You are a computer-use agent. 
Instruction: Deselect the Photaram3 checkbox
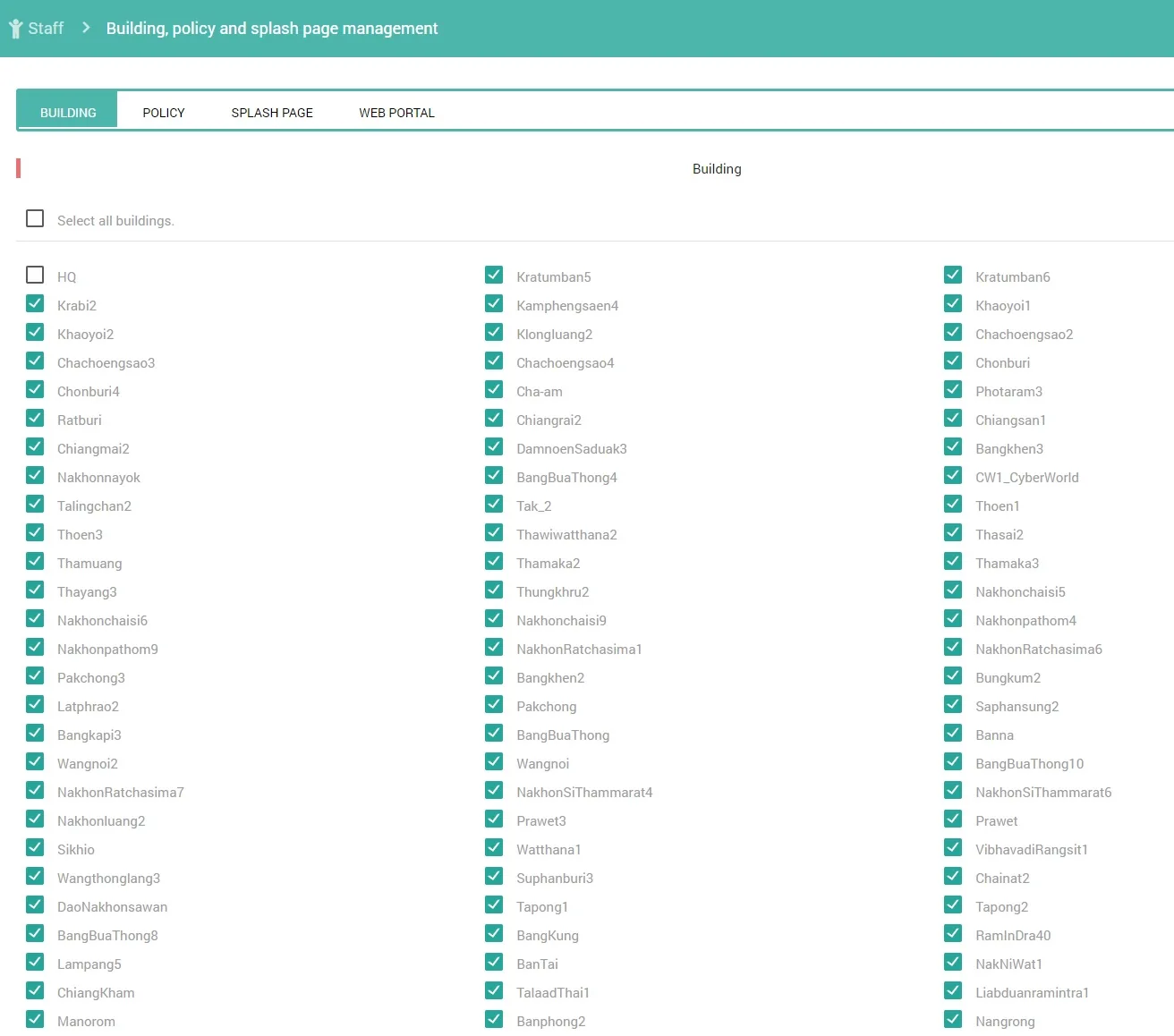tap(953, 389)
